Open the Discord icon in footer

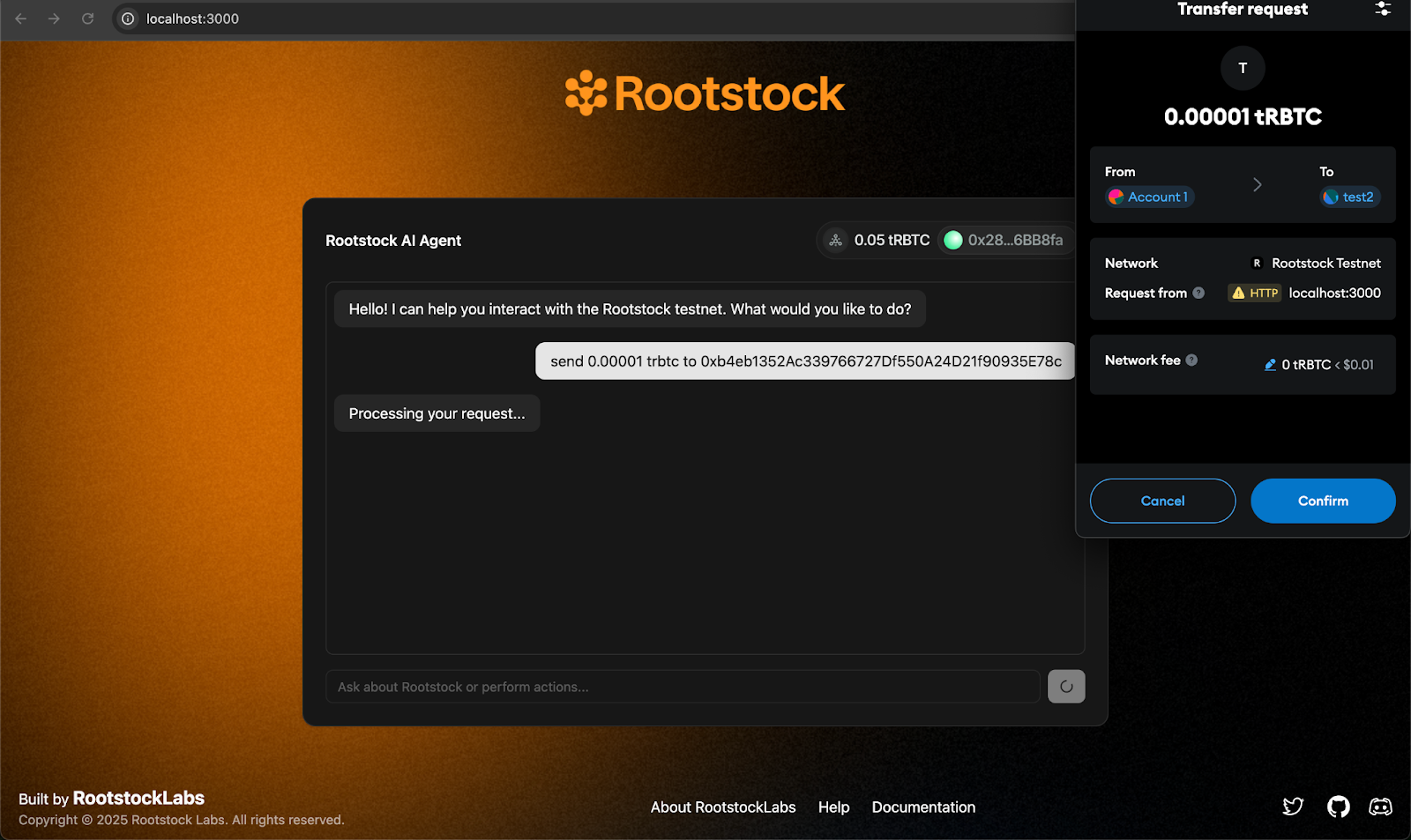(x=1380, y=807)
